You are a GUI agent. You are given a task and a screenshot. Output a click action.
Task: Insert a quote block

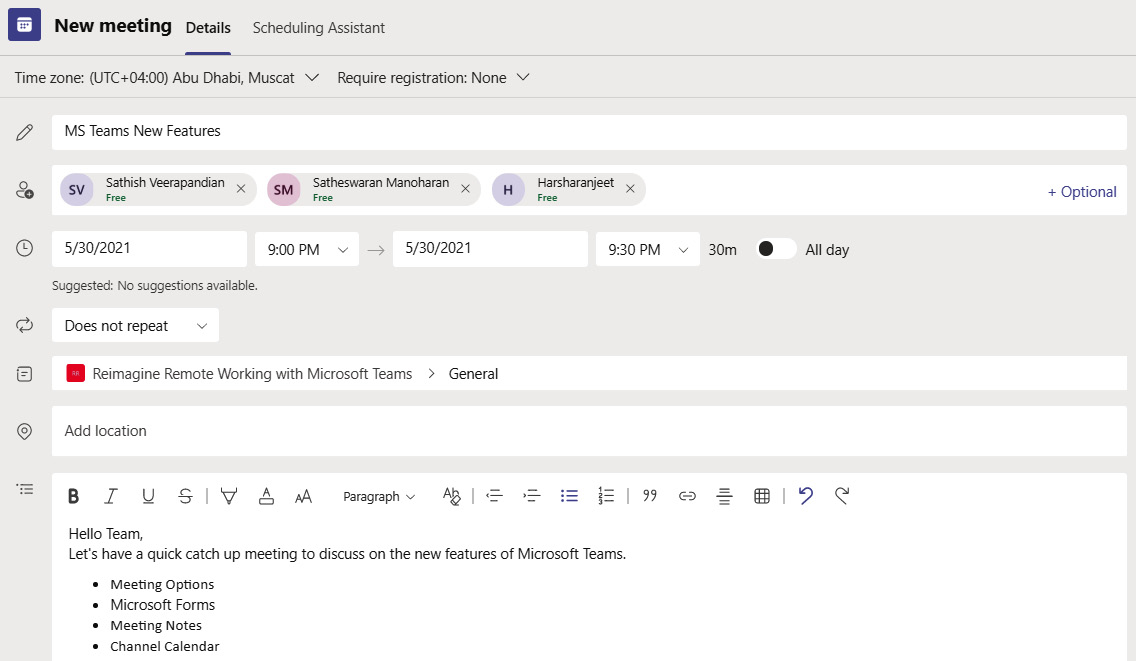650,496
